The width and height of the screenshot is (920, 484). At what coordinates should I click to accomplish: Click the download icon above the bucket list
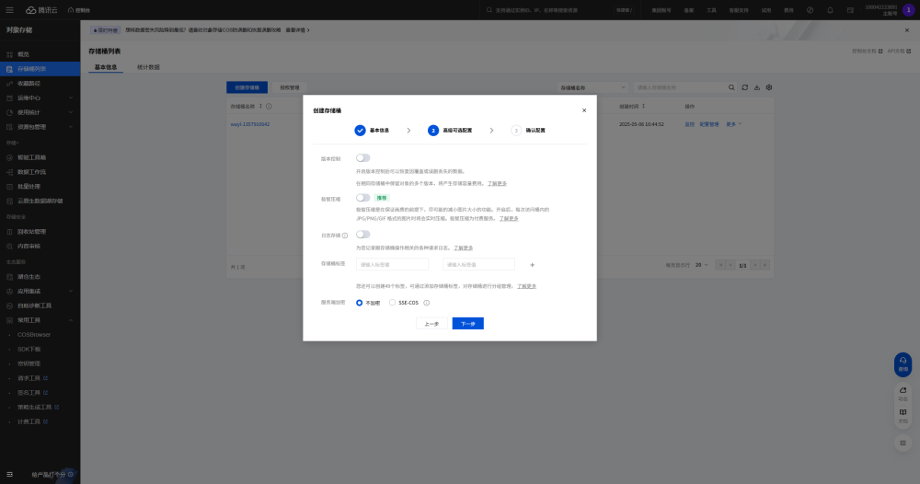pyautogui.click(x=757, y=88)
